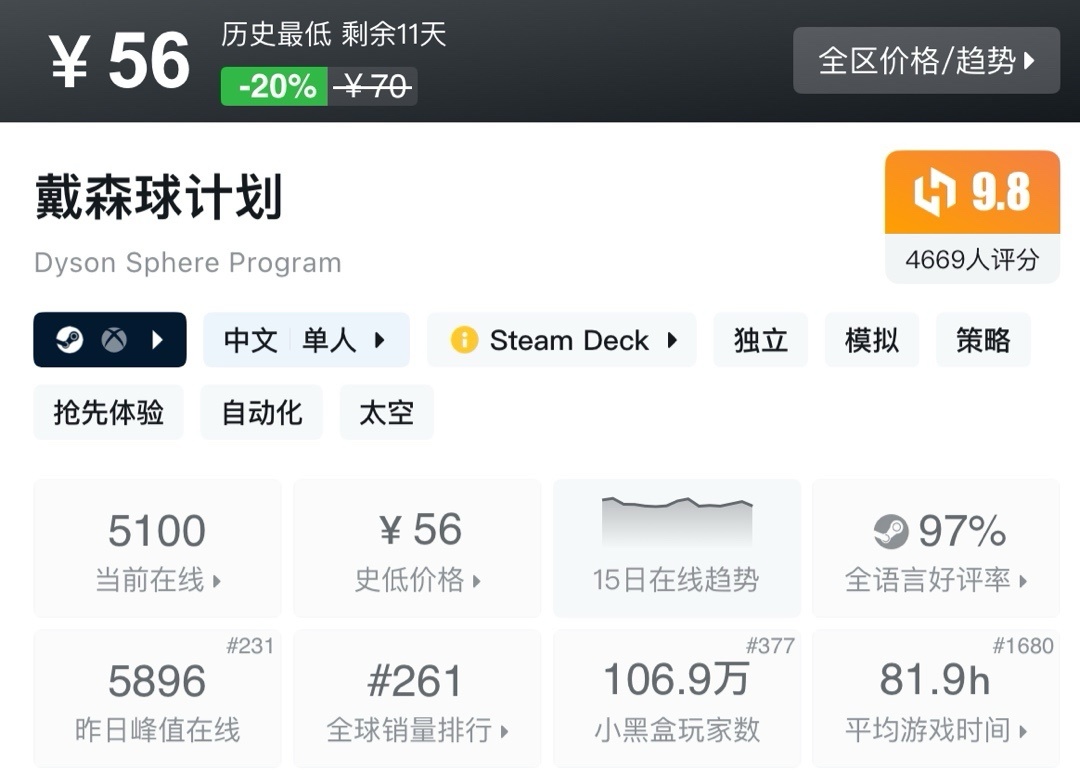Select the 独立 tag
The width and height of the screenshot is (1080, 784).
point(760,340)
